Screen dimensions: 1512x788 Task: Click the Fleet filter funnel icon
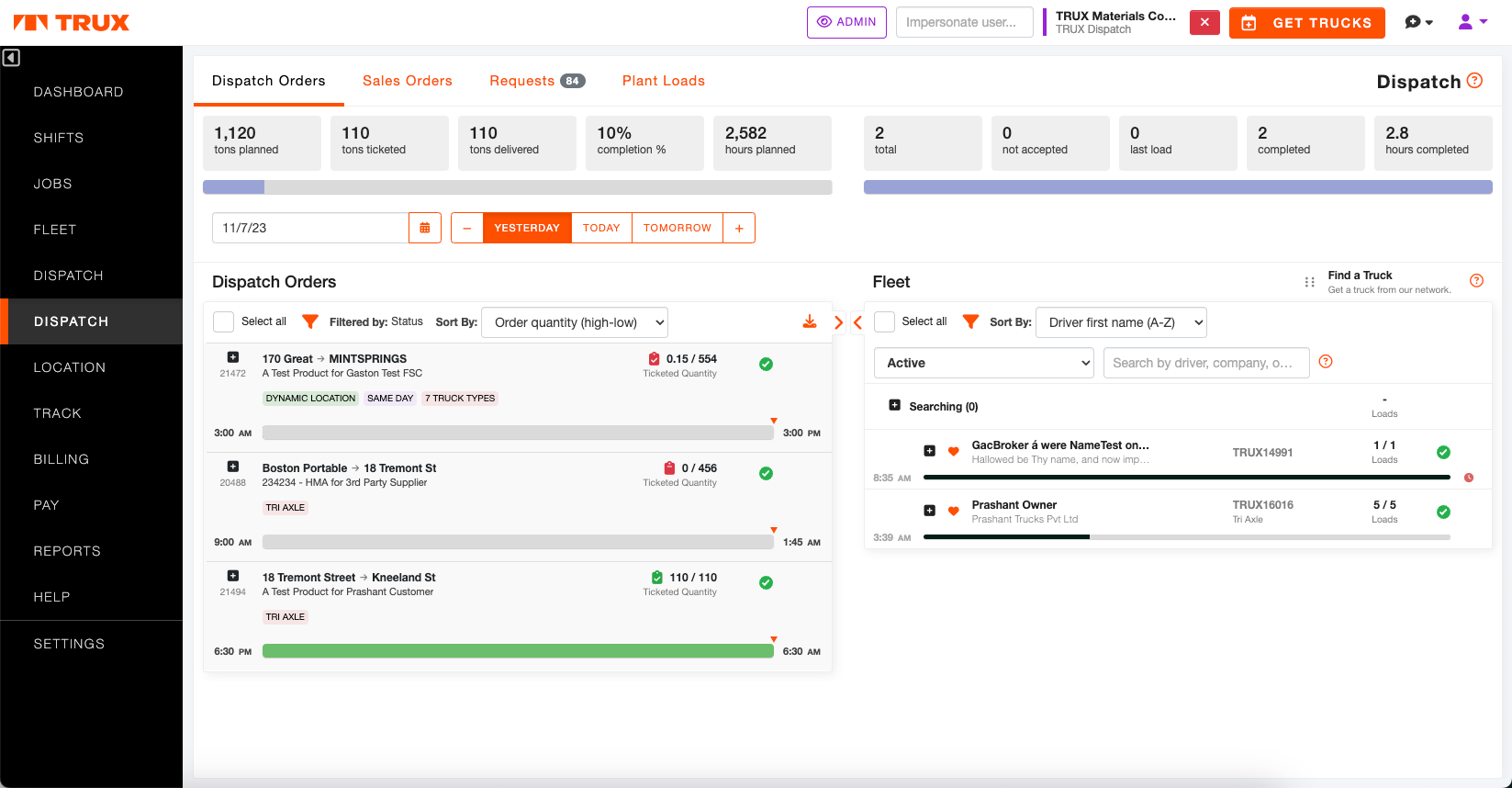click(x=970, y=321)
